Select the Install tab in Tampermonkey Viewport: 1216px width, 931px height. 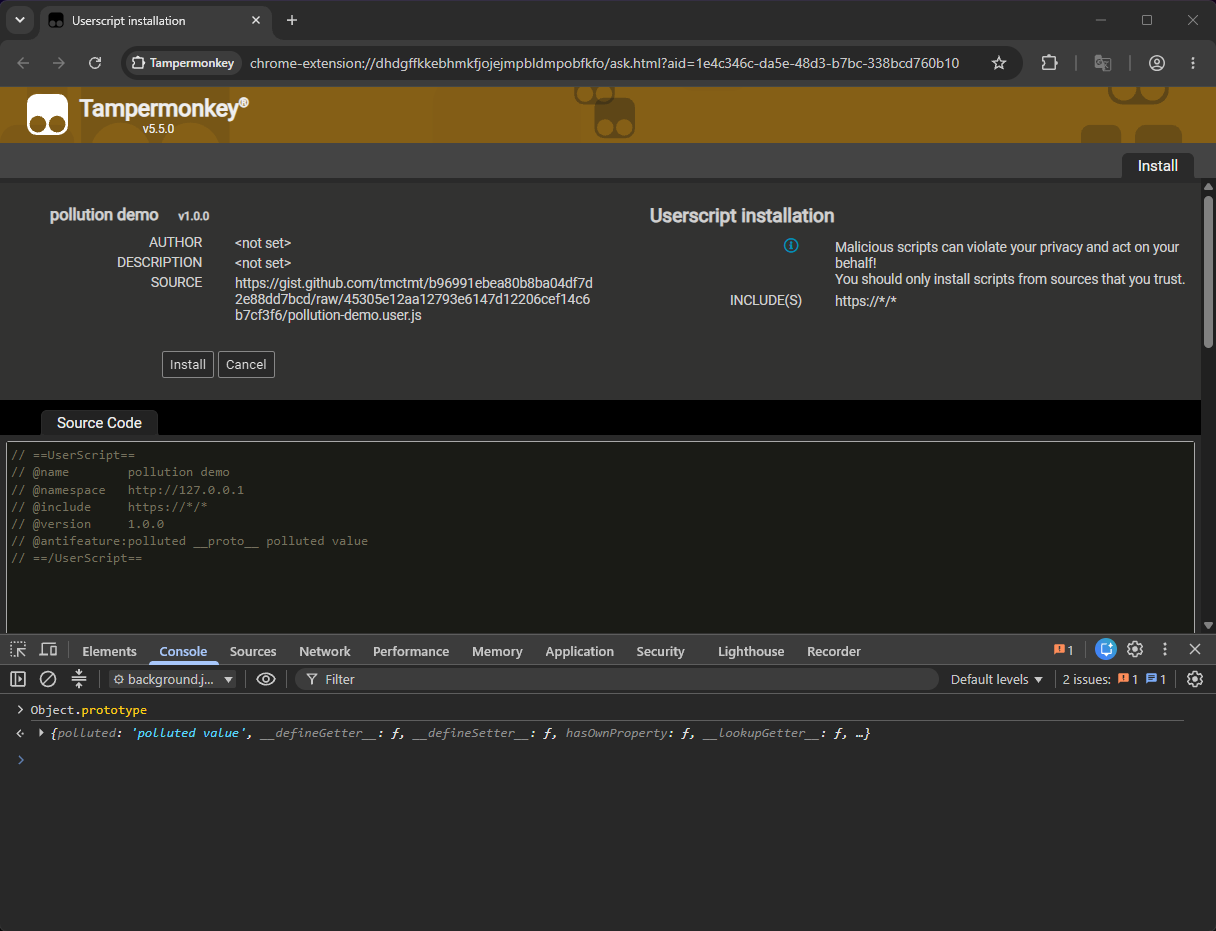coord(1158,166)
